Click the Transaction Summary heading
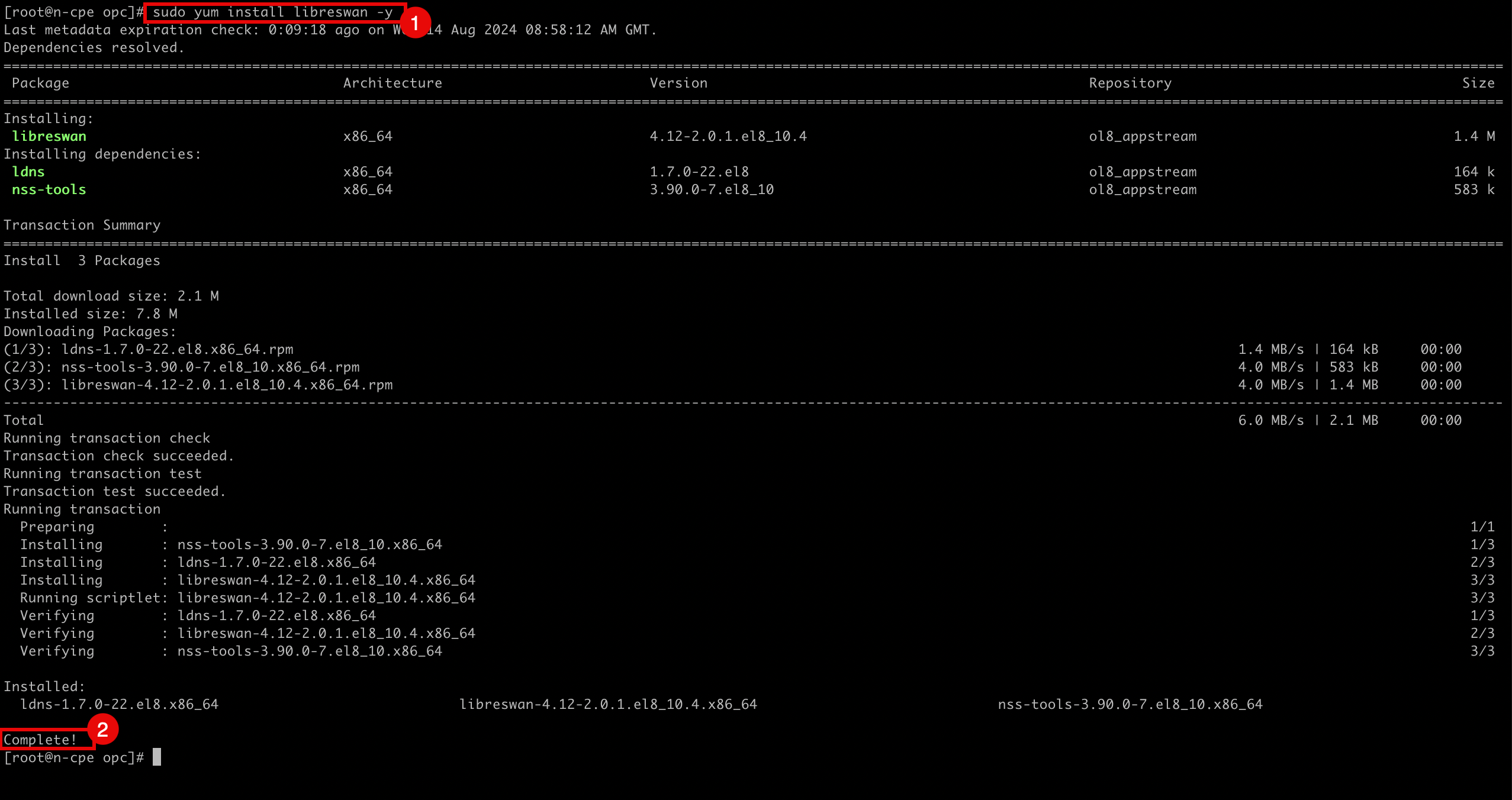Viewport: 1512px width, 800px height. click(x=82, y=225)
